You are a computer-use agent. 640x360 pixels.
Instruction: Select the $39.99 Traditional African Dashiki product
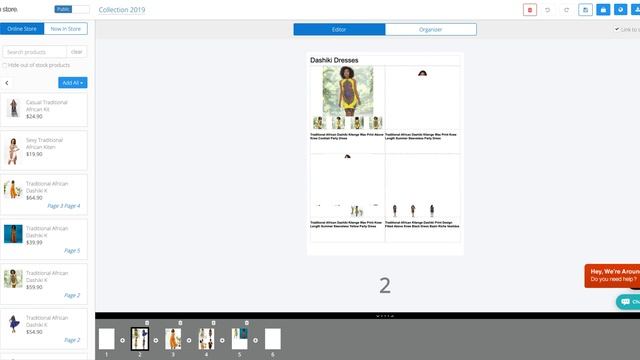click(44, 239)
